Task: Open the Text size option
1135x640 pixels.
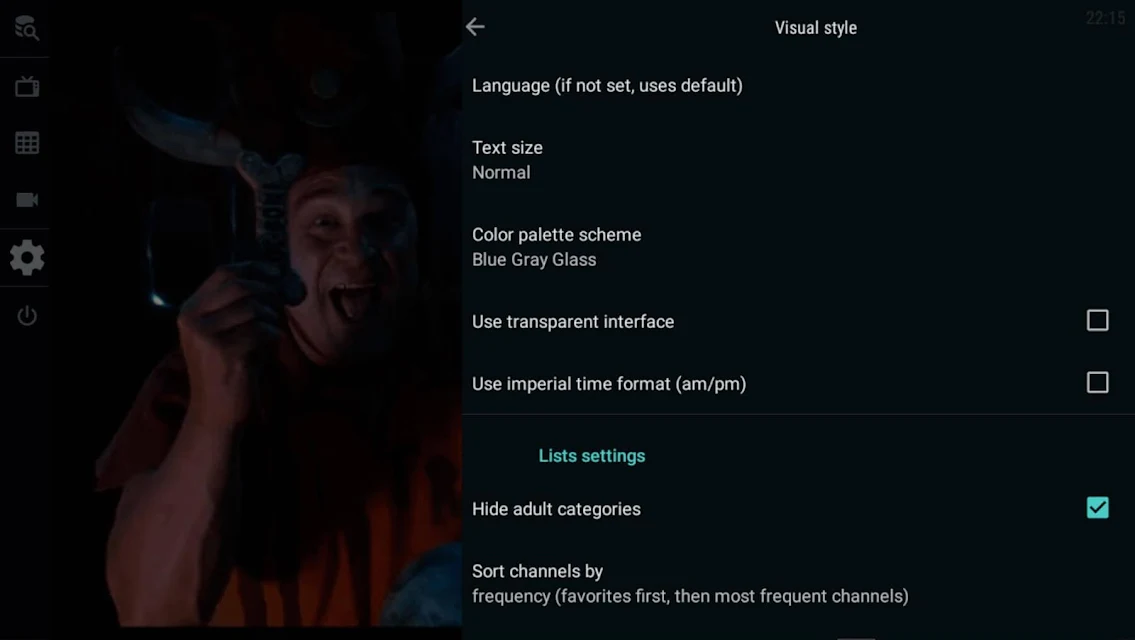Action: [x=798, y=159]
